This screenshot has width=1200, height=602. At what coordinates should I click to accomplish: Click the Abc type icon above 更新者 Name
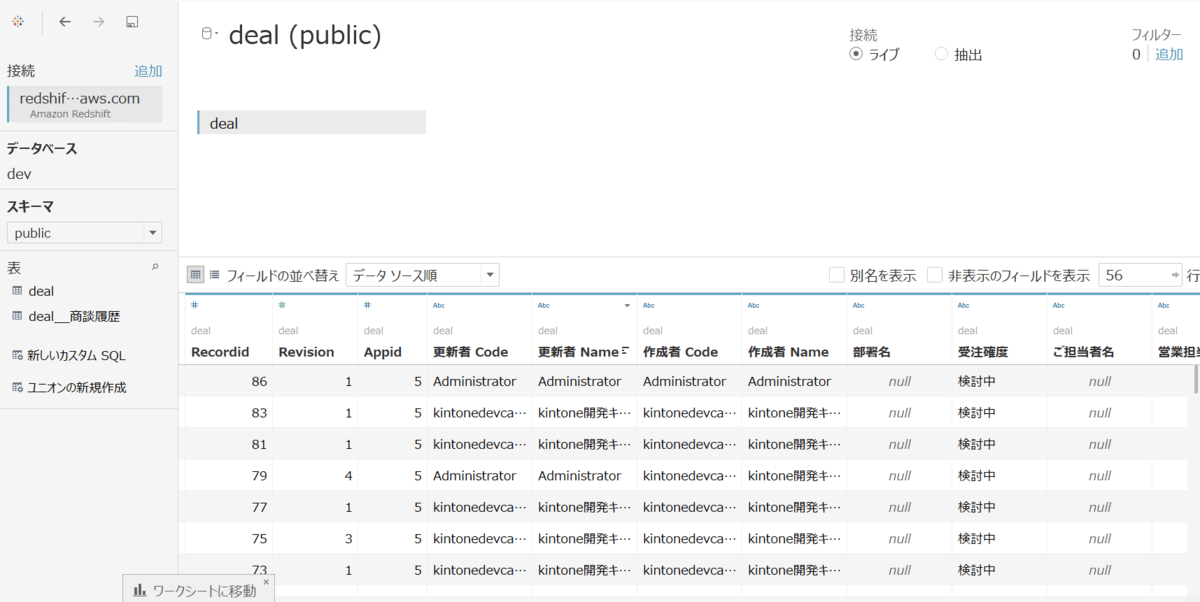pos(544,305)
